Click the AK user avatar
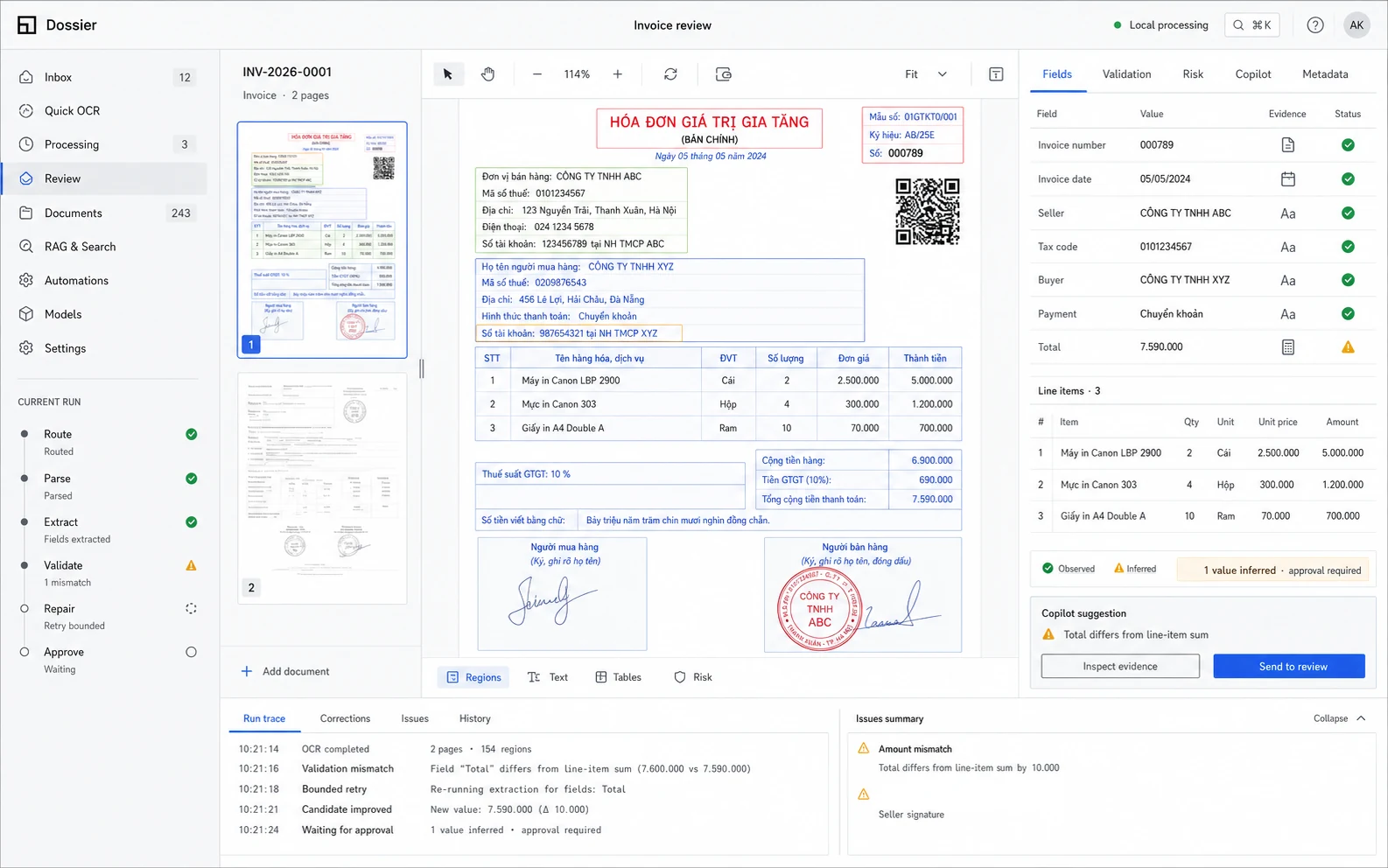This screenshot has width=1388, height=868. pos(1356,25)
